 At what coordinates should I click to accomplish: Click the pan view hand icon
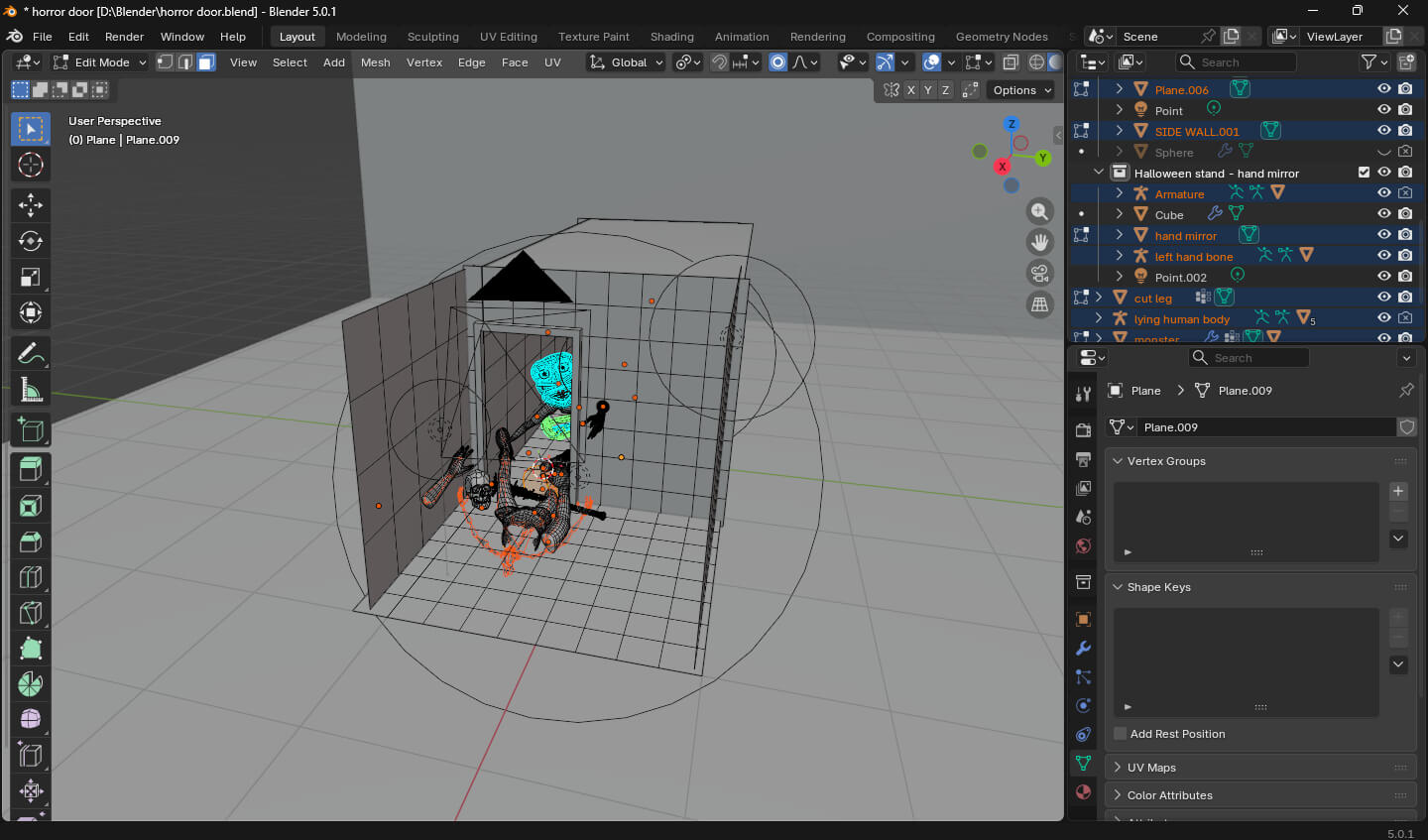(1039, 242)
